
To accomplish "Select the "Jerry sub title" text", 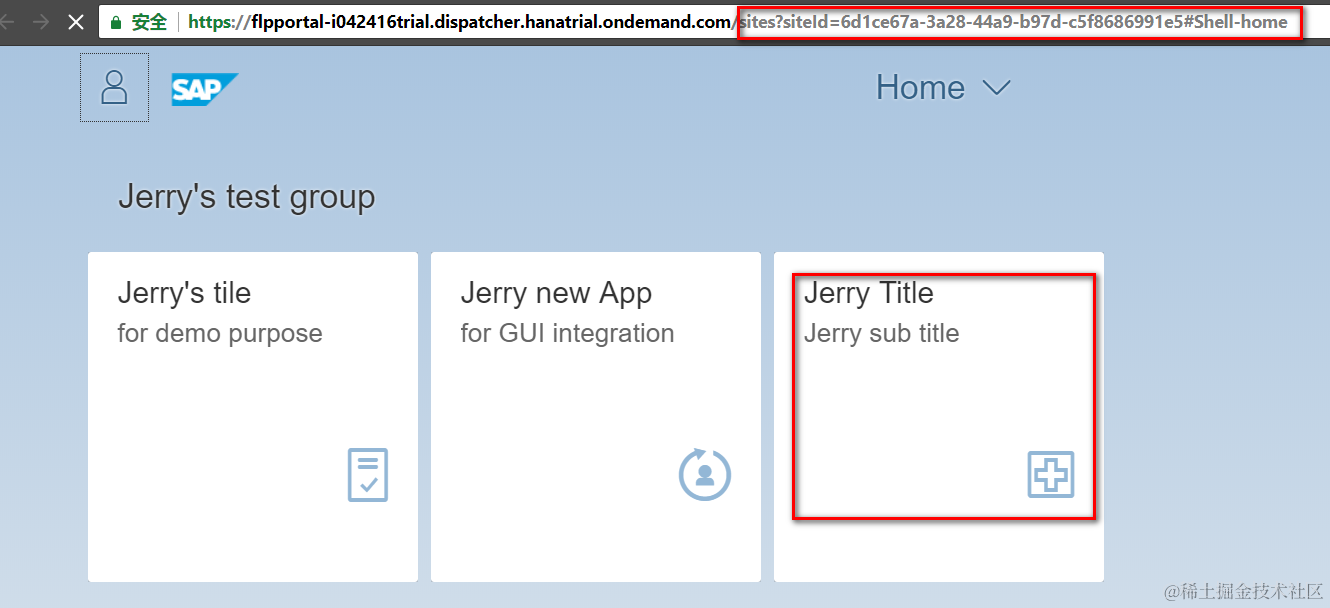I will 882,333.
